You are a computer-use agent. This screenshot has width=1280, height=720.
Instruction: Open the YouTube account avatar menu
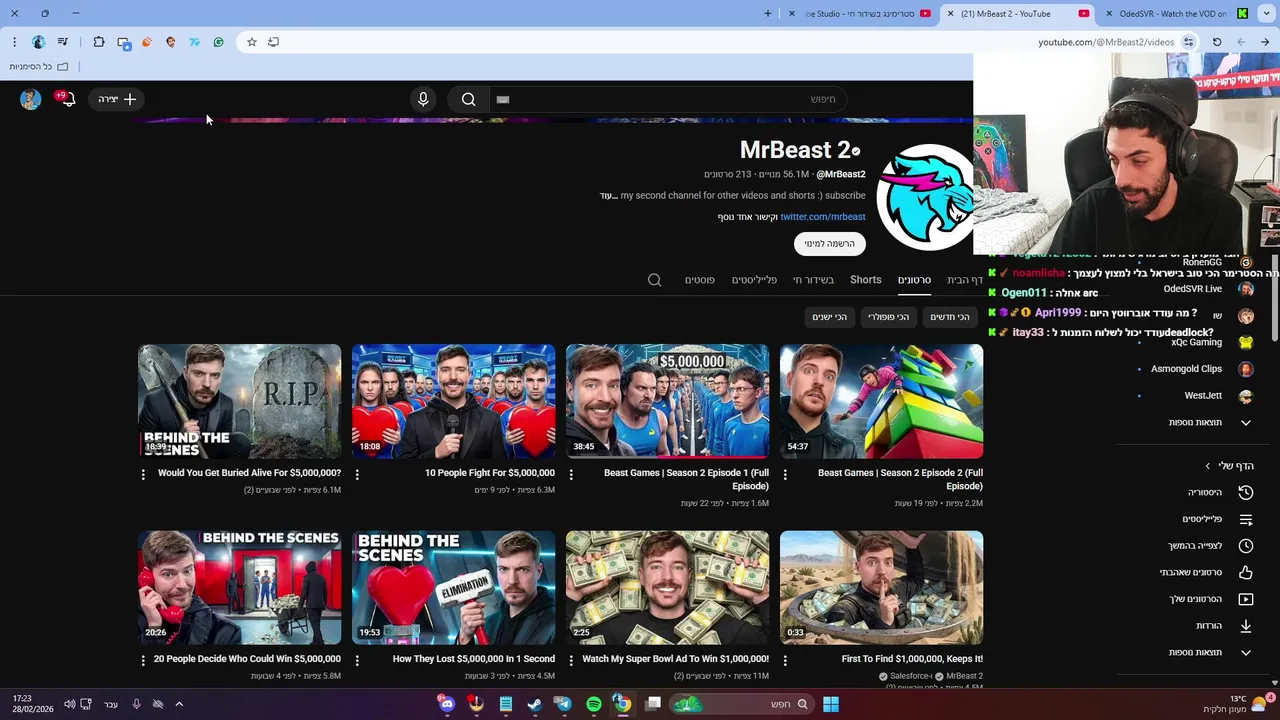pyautogui.click(x=30, y=99)
